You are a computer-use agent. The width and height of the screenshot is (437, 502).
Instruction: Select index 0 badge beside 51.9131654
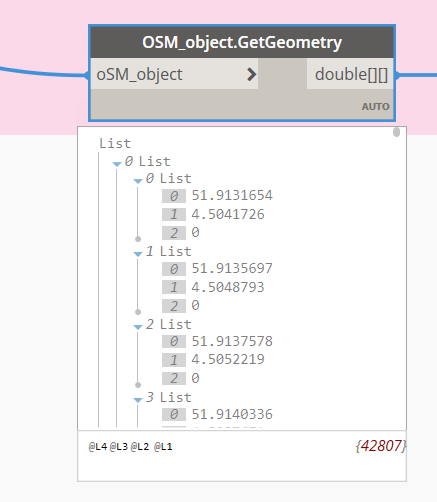174,196
